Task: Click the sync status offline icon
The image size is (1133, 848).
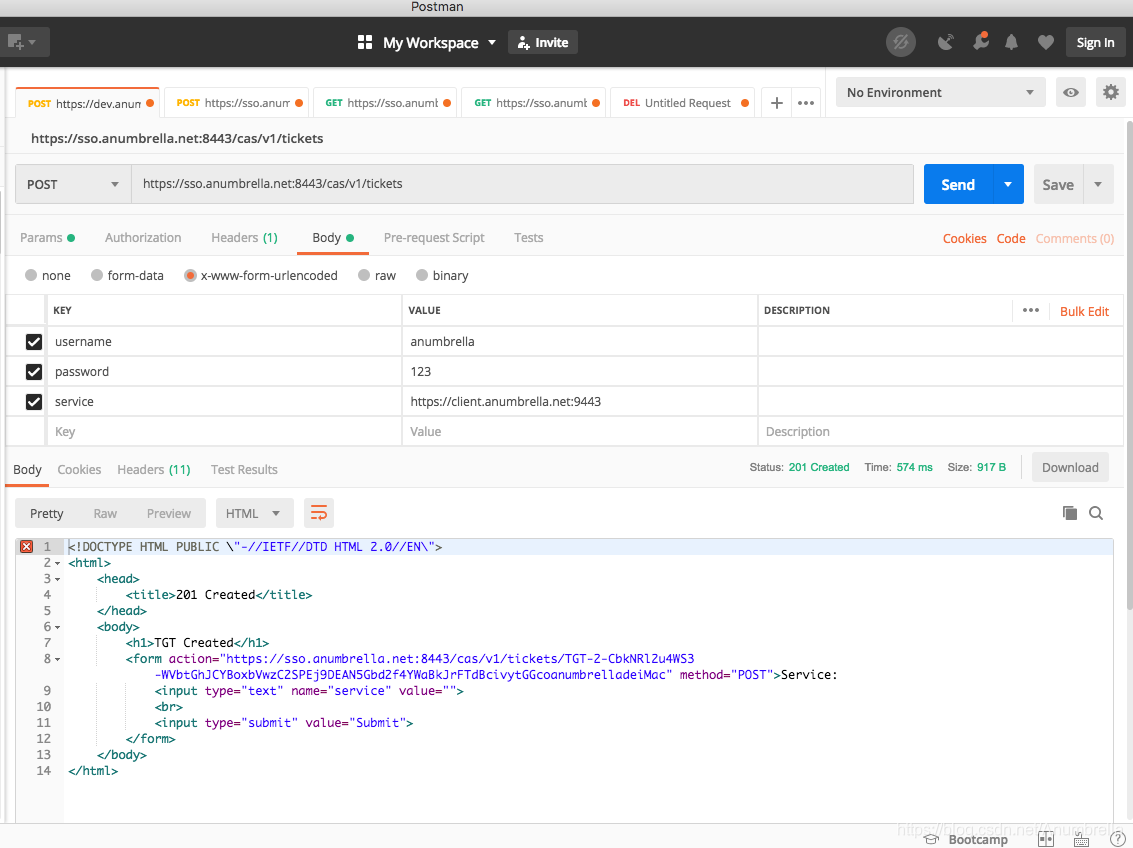Action: (x=900, y=42)
